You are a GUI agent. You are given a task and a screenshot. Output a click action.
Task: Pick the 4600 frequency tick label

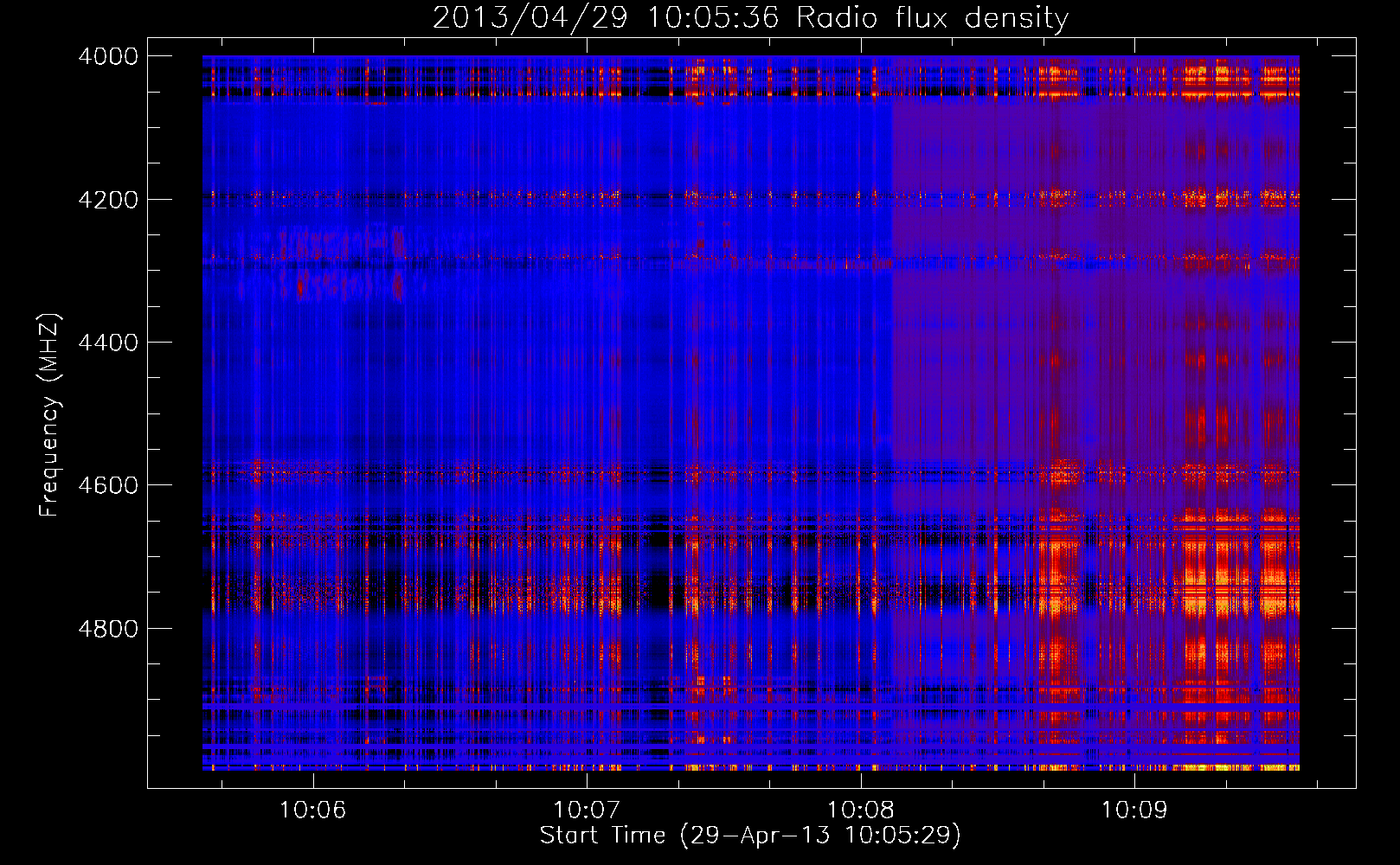[108, 485]
